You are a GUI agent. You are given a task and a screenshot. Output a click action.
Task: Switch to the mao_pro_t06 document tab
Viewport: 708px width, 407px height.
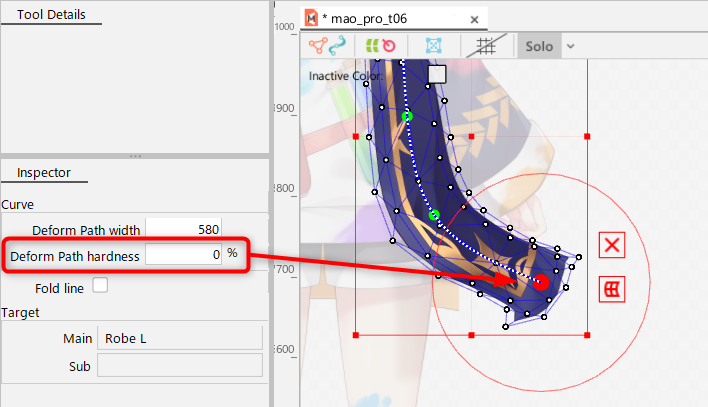(x=370, y=18)
